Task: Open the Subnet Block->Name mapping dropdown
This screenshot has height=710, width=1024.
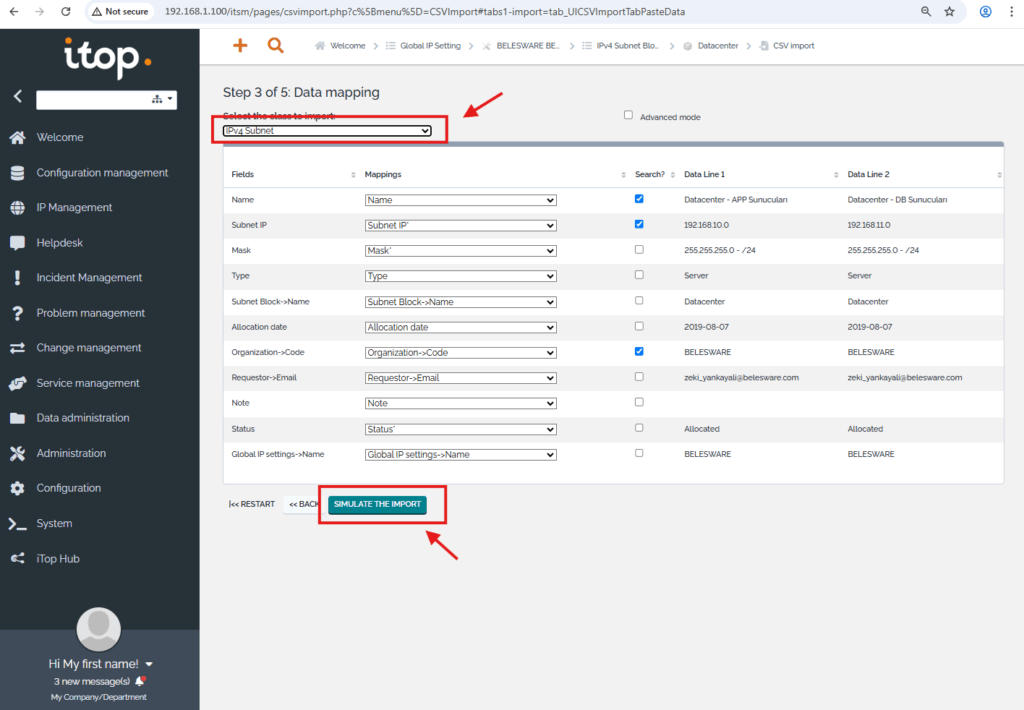Action: click(460, 301)
